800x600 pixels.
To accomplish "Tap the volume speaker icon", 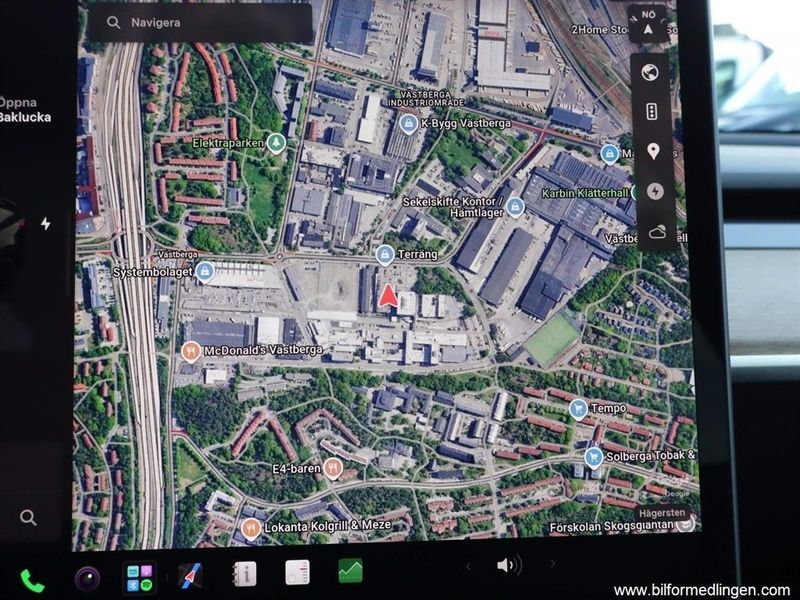I will (509, 565).
